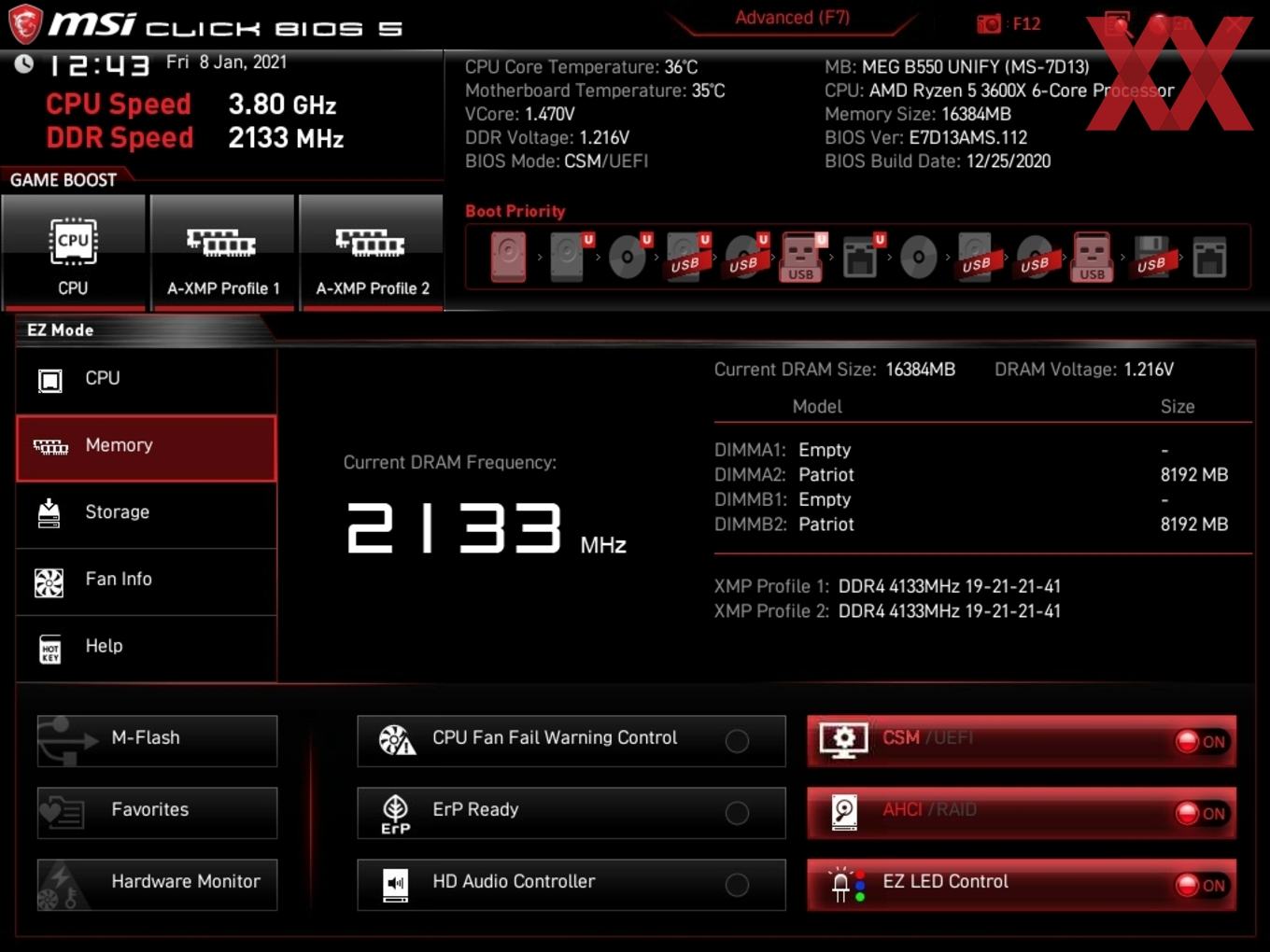Enable A-XMP Profile 1
Image resolution: width=1270 pixels, height=952 pixels.
(222, 252)
